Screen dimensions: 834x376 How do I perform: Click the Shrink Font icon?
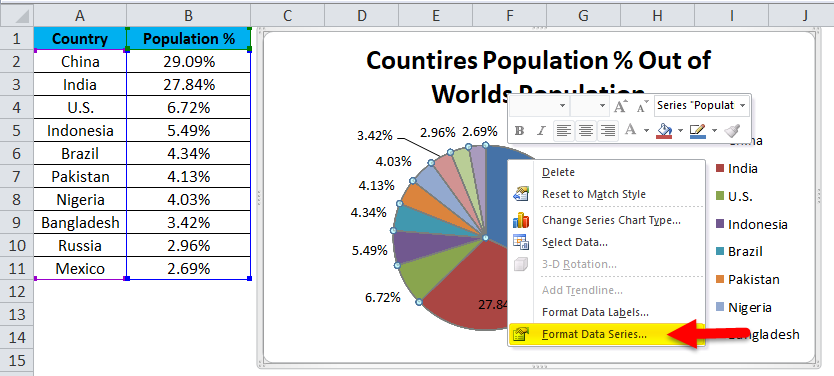point(643,106)
